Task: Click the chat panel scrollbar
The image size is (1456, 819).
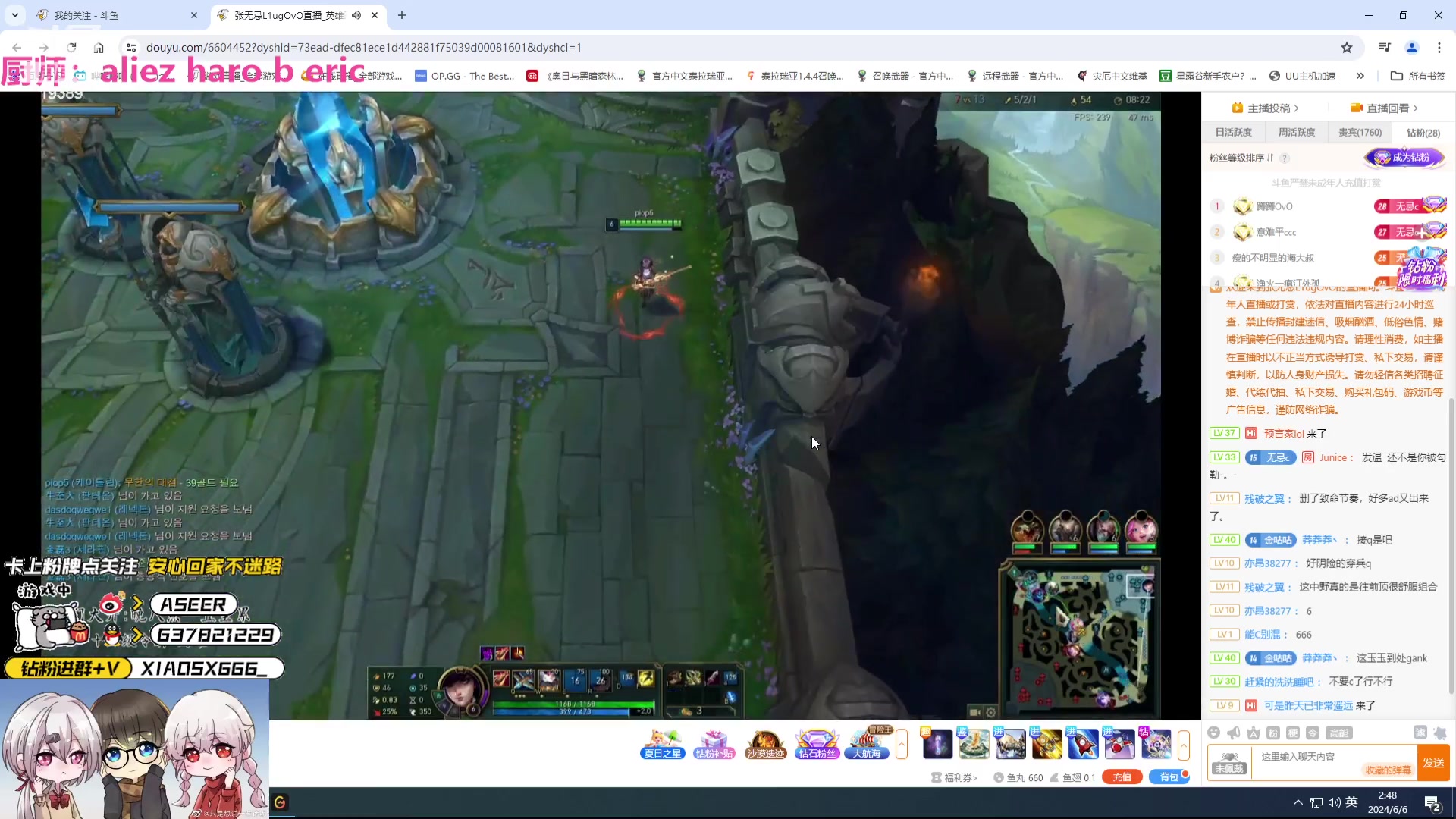Action: pyautogui.click(x=1451, y=546)
